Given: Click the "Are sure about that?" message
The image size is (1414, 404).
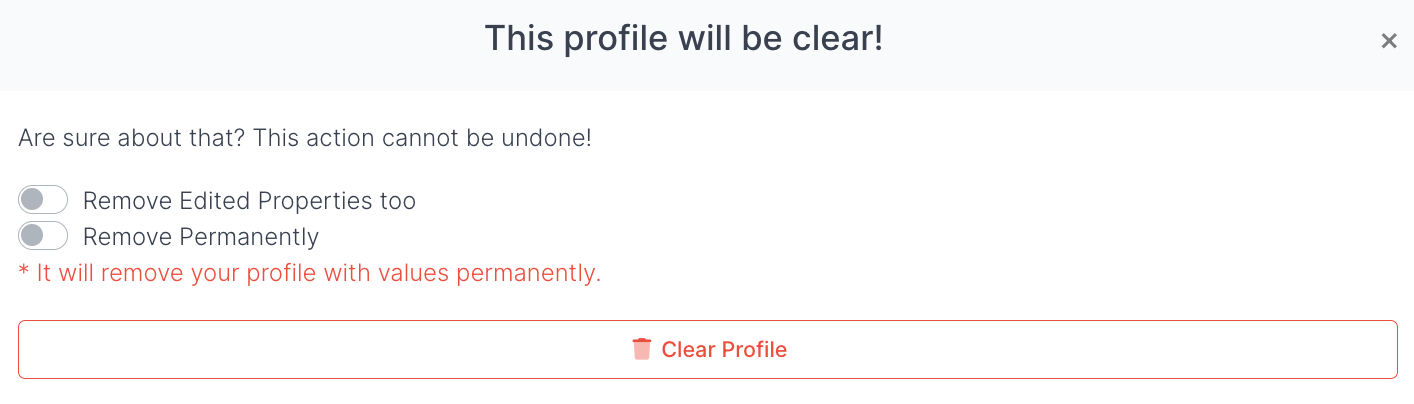Looking at the screenshot, I should pyautogui.click(x=132, y=138).
